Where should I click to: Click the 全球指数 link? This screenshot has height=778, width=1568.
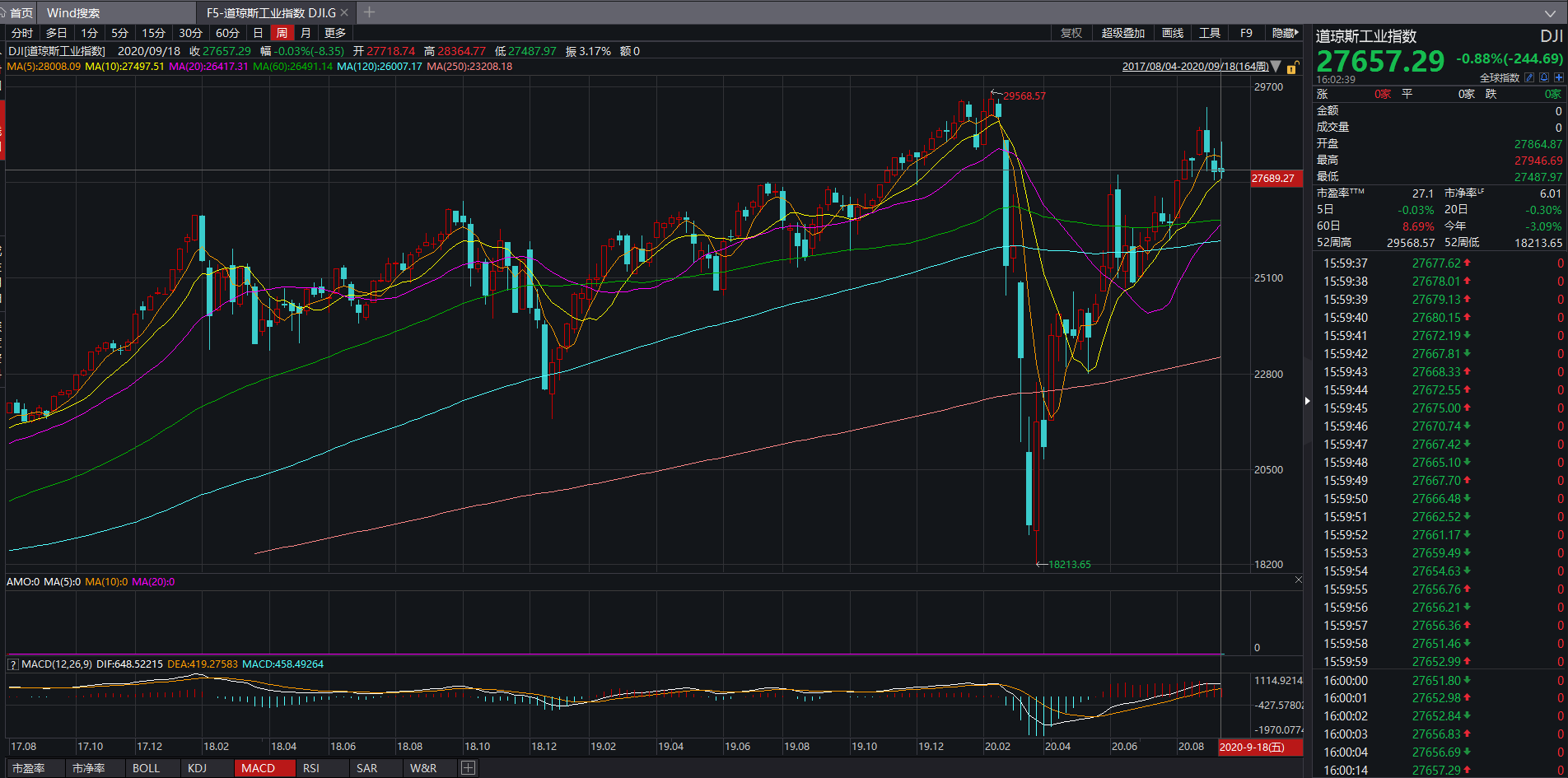coord(1499,78)
